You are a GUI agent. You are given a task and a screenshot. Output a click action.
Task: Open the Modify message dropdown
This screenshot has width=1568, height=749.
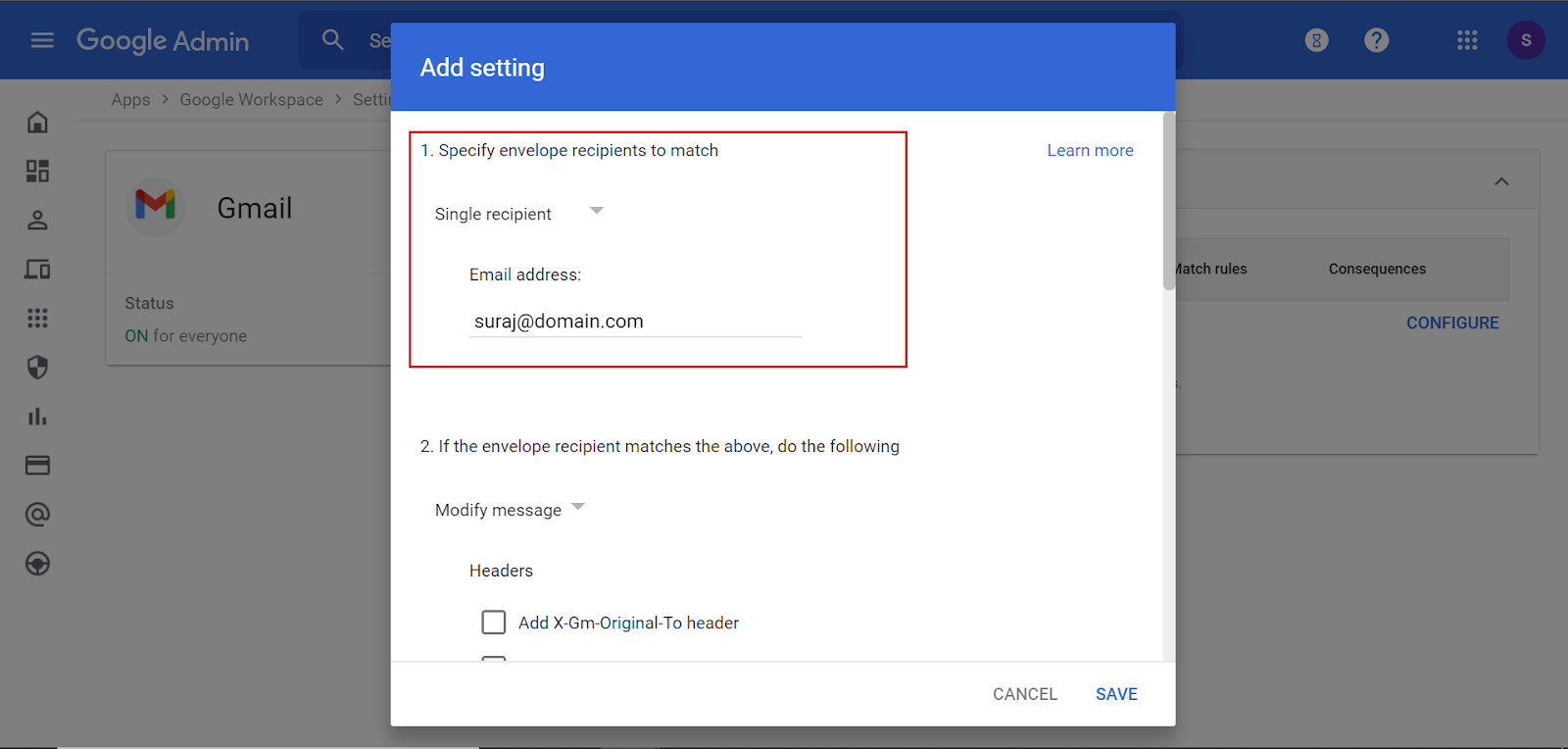(x=509, y=510)
